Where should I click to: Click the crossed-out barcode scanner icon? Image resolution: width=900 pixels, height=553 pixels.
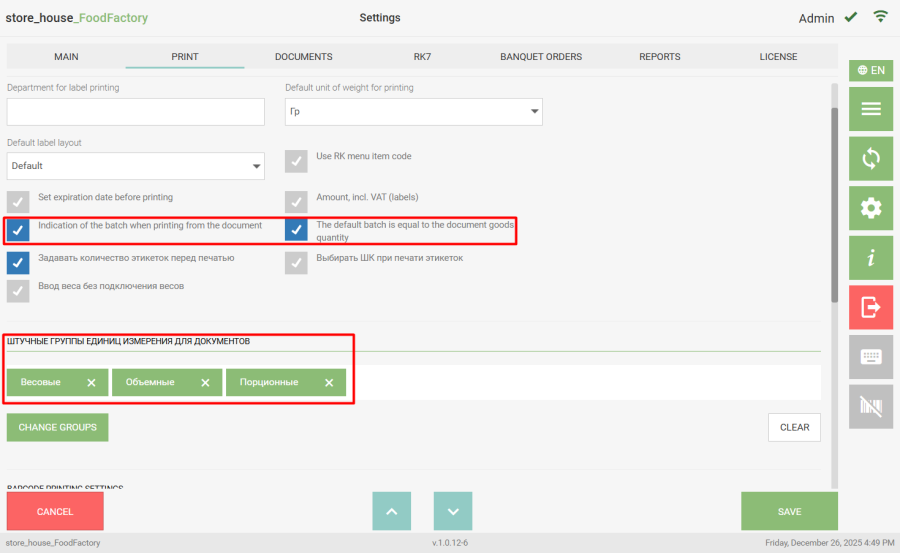point(870,406)
